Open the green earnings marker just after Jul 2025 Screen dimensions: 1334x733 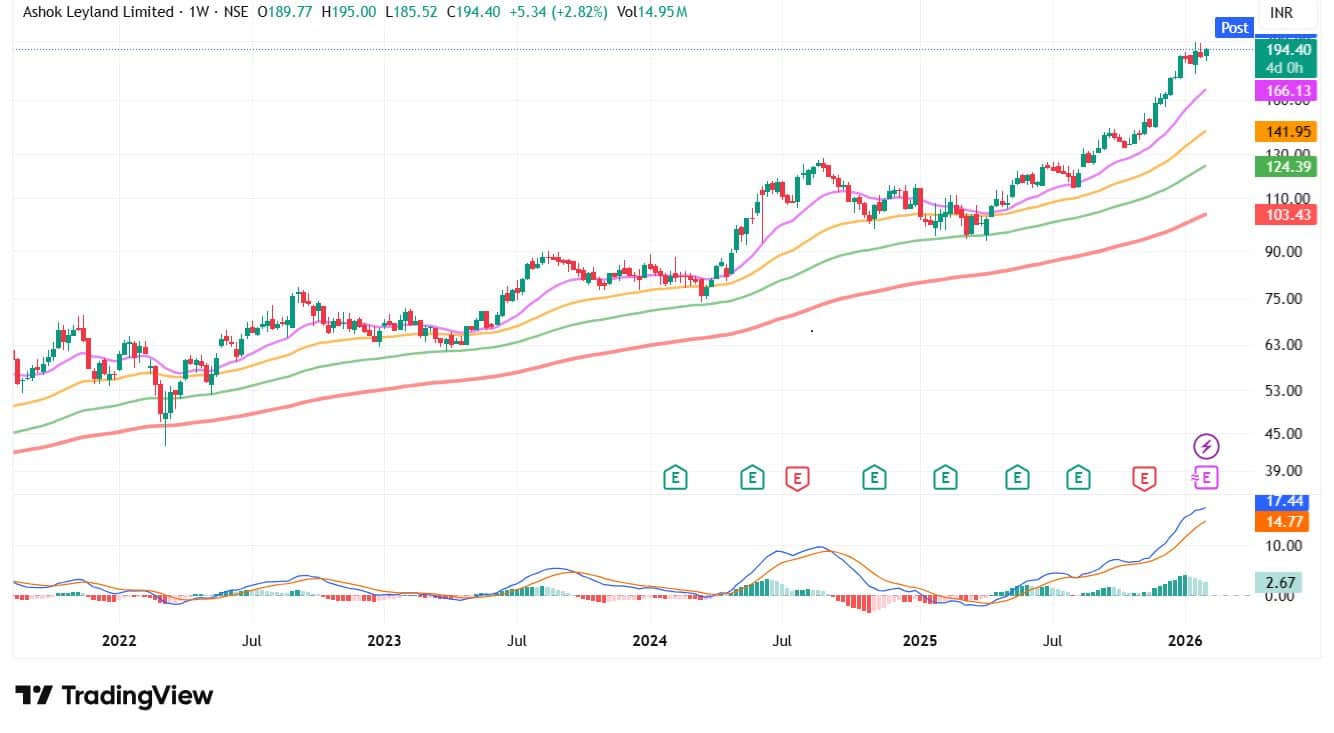pyautogui.click(x=1078, y=478)
